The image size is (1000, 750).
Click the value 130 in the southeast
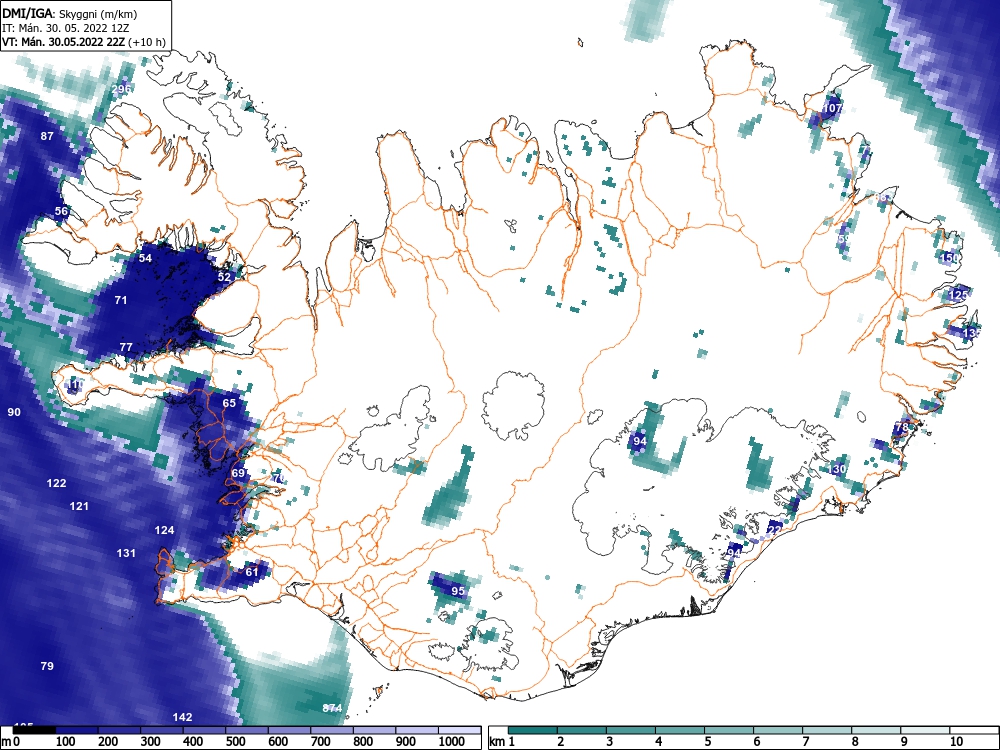pos(837,469)
